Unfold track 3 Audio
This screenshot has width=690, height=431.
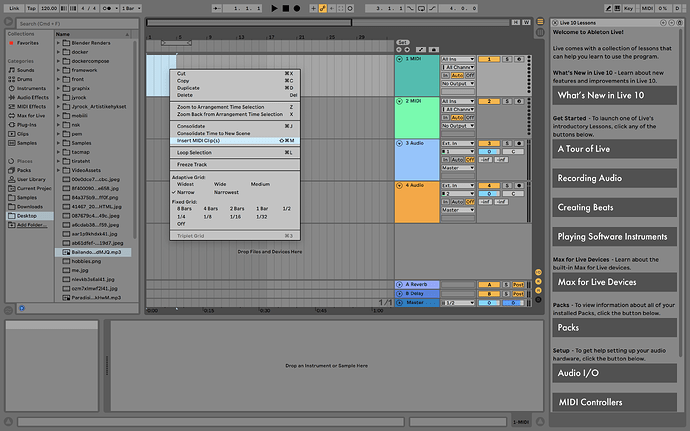399,144
